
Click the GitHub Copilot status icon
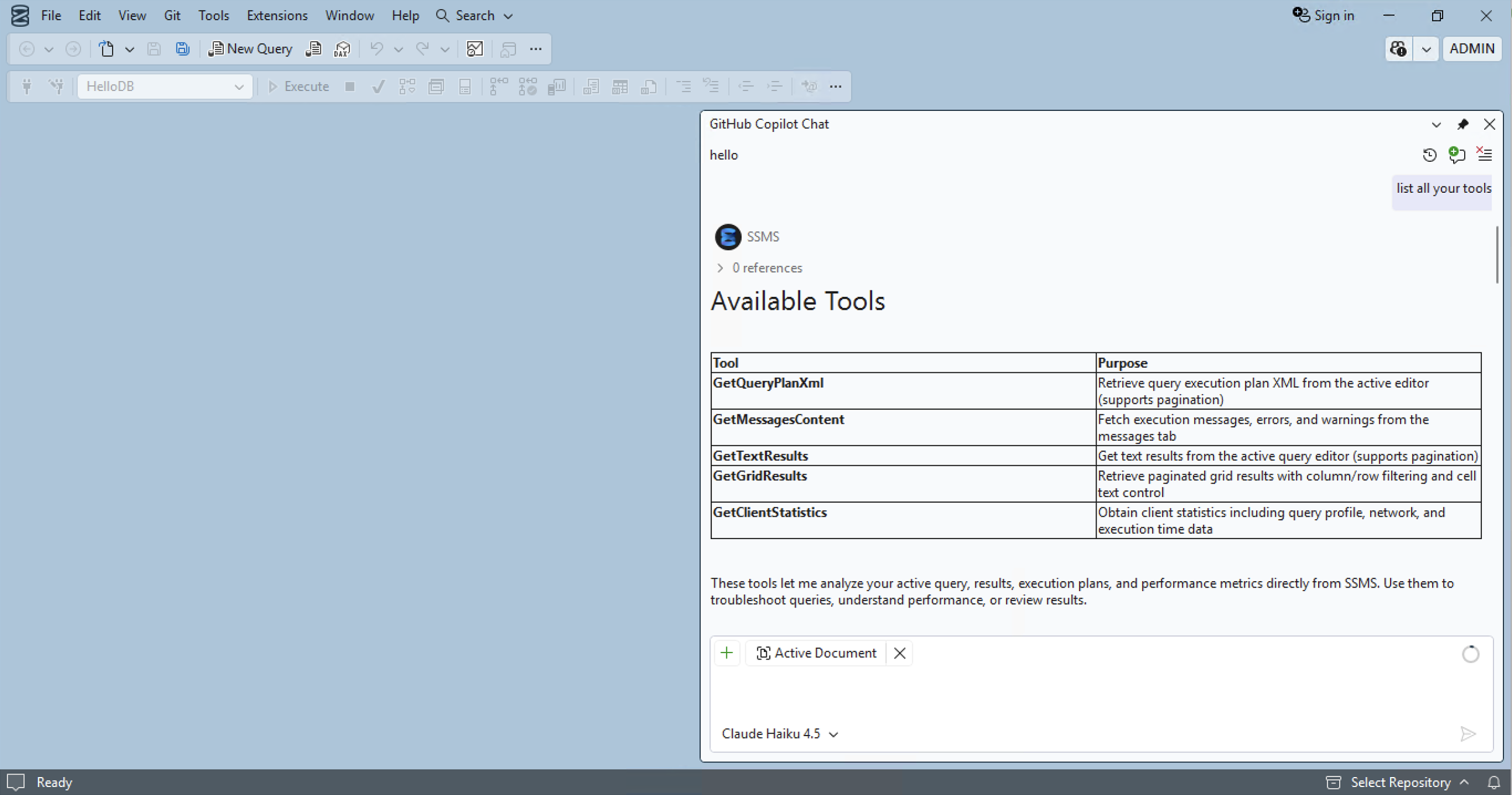pos(1399,49)
